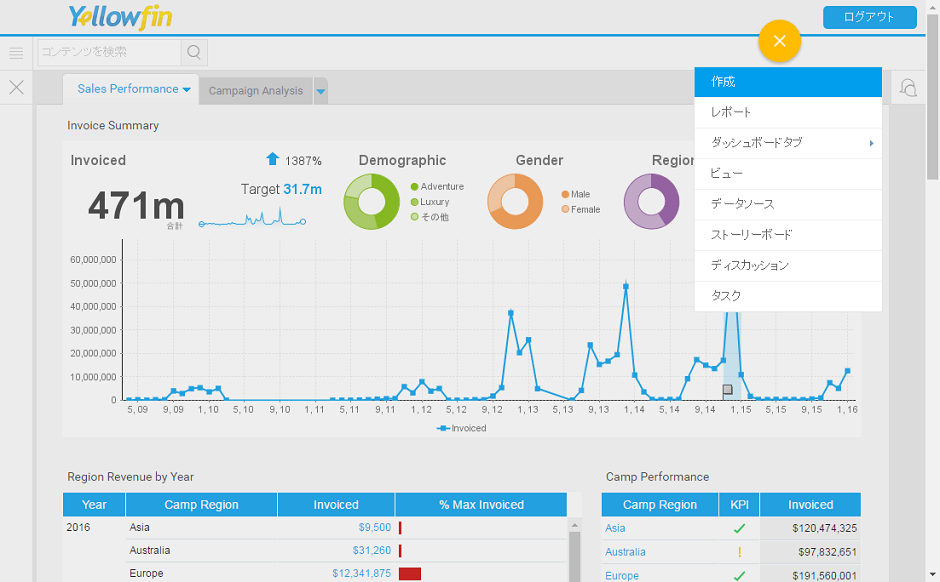Viewport: 940px width, 582px height.
Task: Click the blue up arrow beside 1387%
Action: pos(273,159)
